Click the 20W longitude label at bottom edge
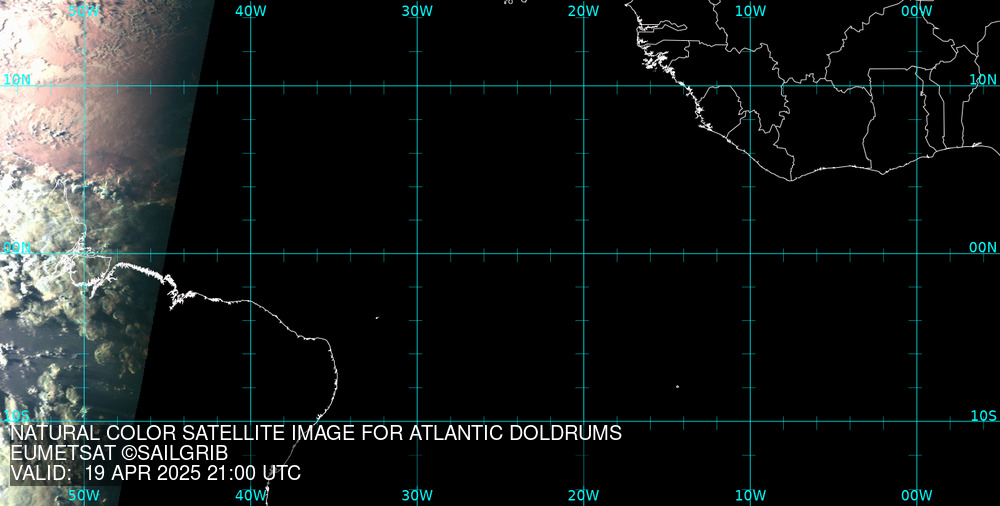Image resolution: width=1000 pixels, height=506 pixels. coord(584,495)
